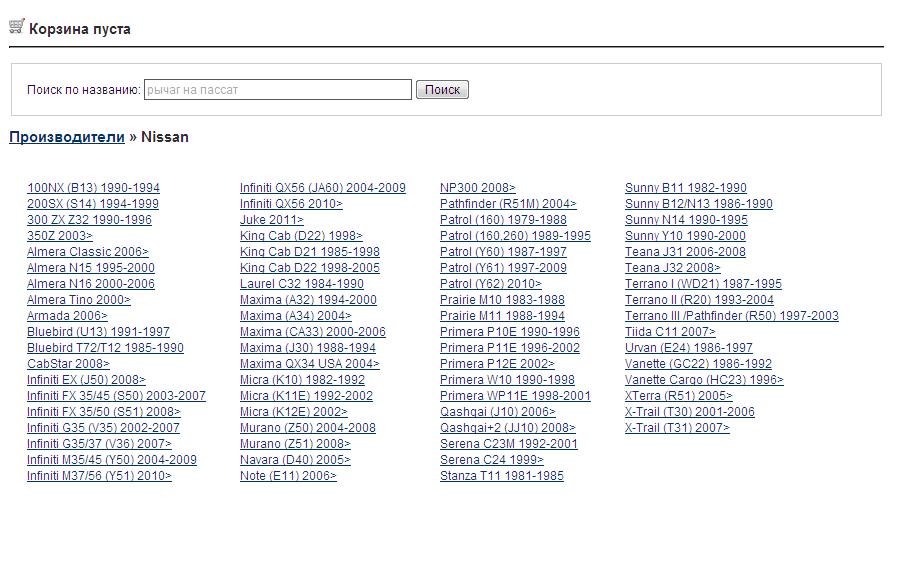Viewport: 917px width, 573px height.
Task: Select Infiniti QX56 2010>
Action: click(291, 204)
